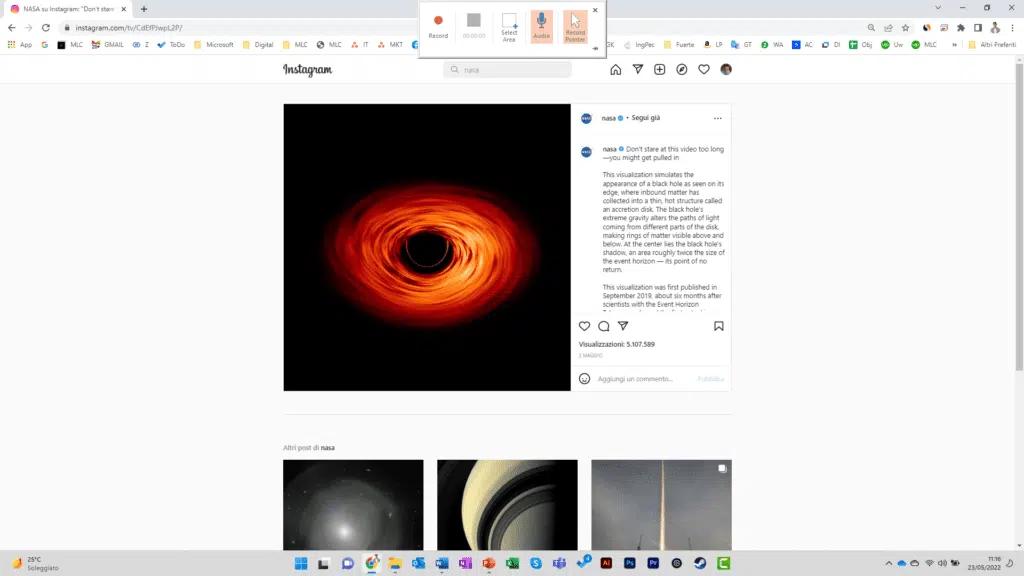Open the comment bubble icon under post
This screenshot has width=1024, height=576.
tap(604, 326)
